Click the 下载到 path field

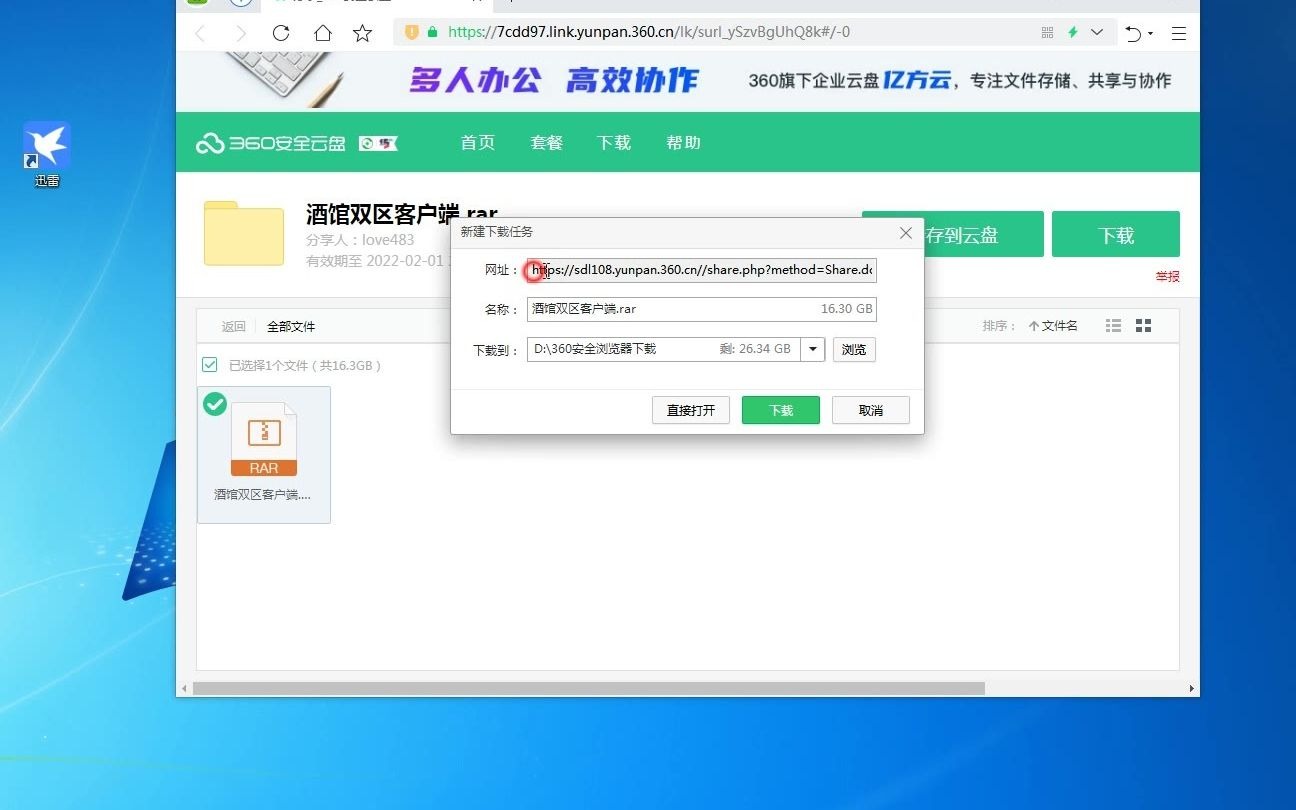click(x=664, y=349)
